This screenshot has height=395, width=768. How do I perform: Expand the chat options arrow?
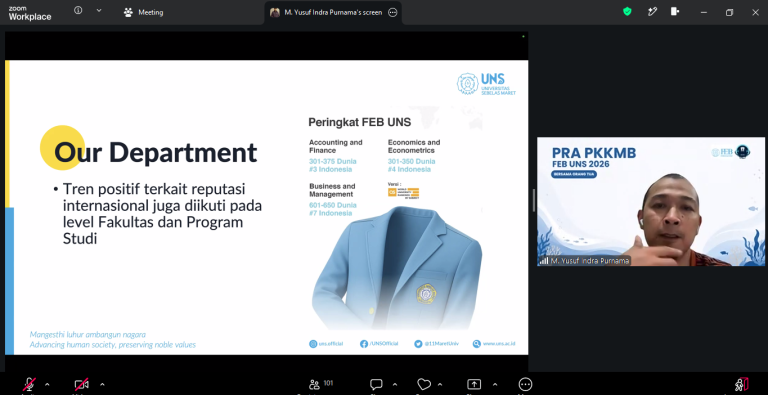(x=395, y=384)
